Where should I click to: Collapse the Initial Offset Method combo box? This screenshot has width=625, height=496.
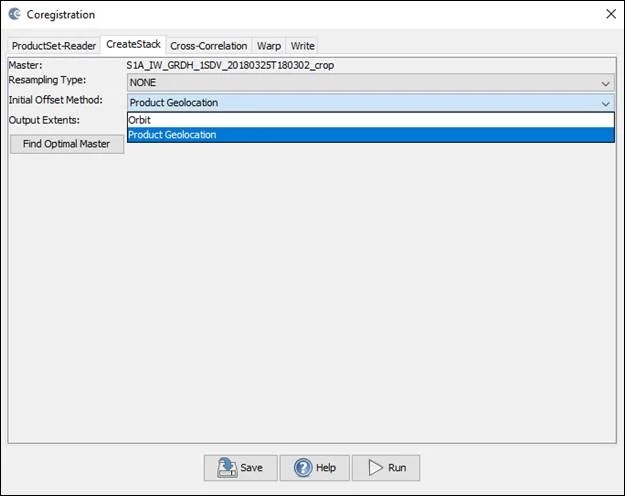tap(605, 102)
